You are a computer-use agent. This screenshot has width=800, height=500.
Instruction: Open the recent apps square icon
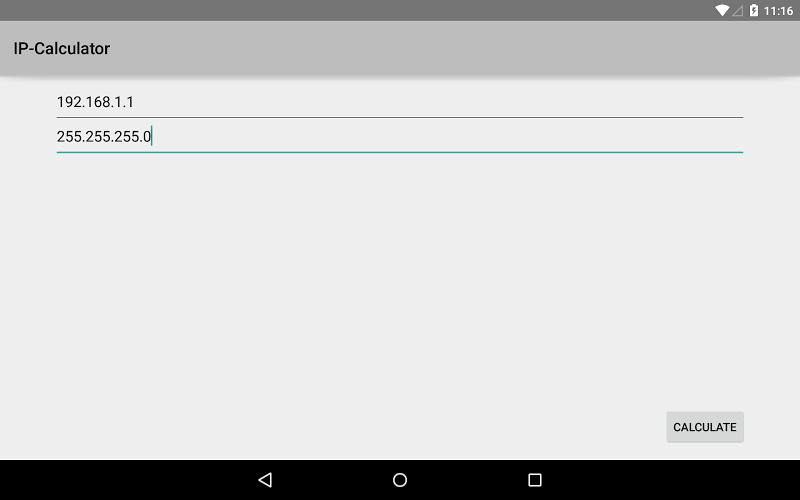(535, 480)
